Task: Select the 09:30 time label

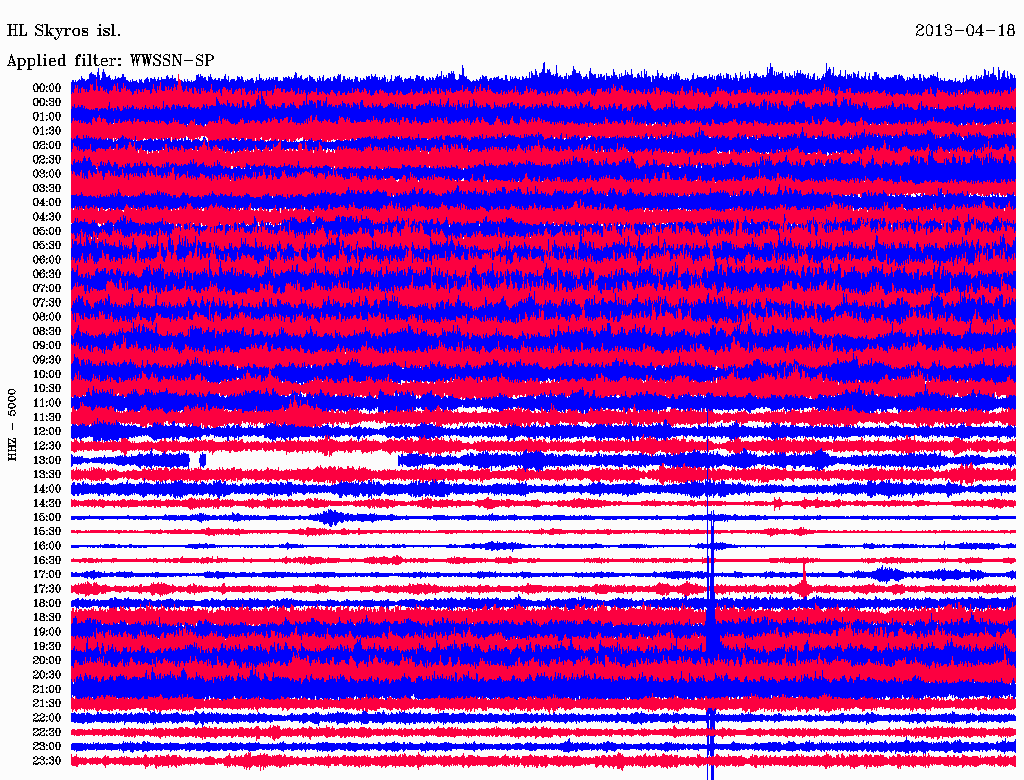Action: (x=47, y=360)
